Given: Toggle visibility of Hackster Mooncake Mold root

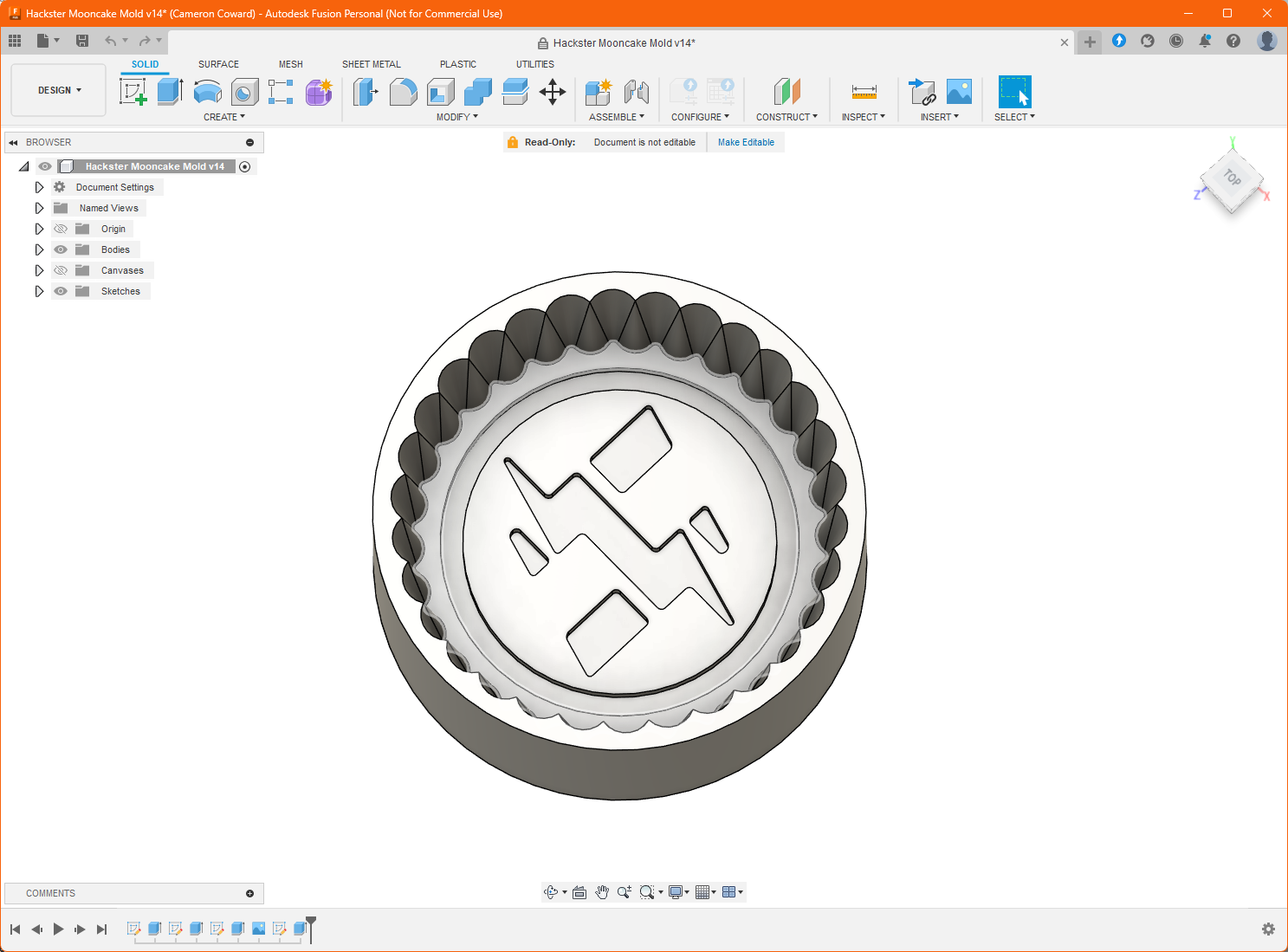Looking at the screenshot, I should click(x=45, y=166).
